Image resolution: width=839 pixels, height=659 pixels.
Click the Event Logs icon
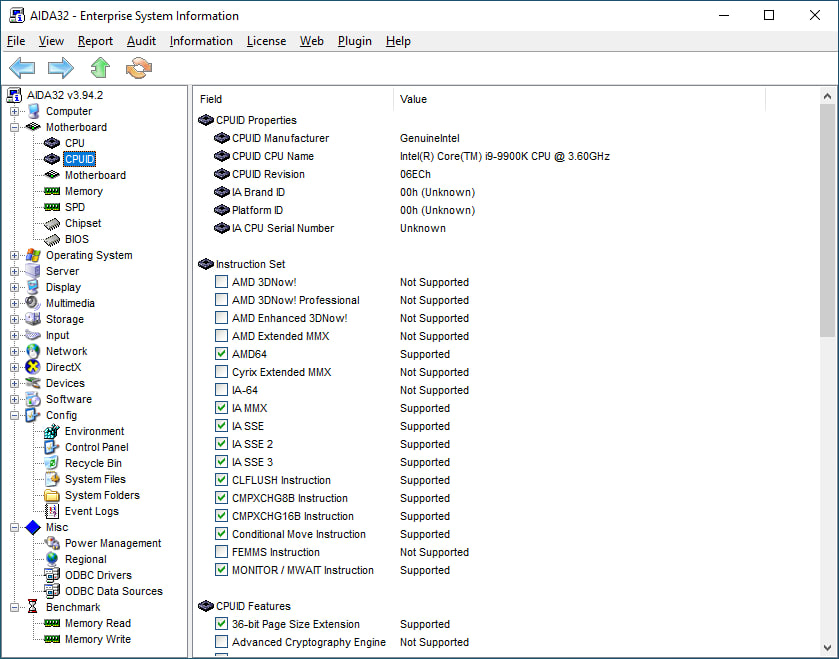(x=52, y=511)
